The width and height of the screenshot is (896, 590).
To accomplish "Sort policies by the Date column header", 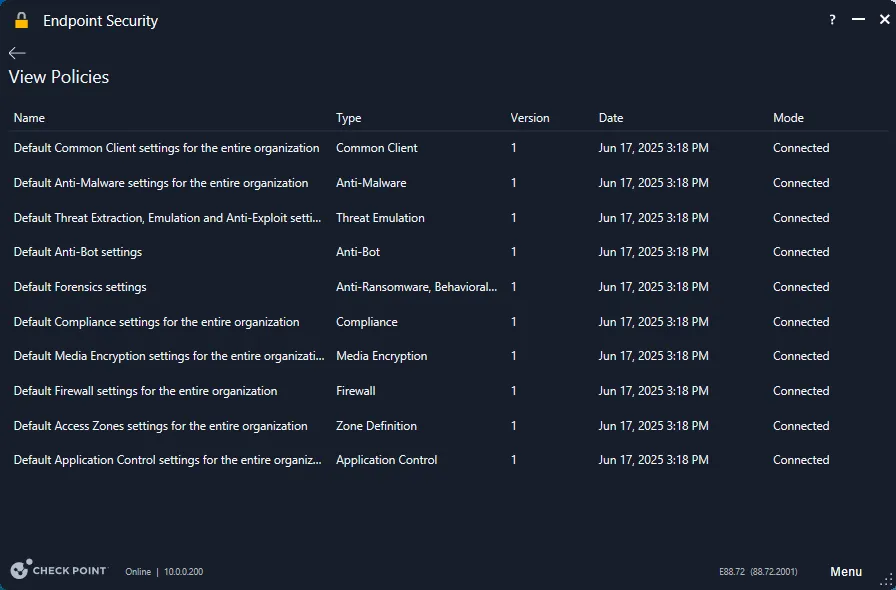I will pyautogui.click(x=611, y=117).
